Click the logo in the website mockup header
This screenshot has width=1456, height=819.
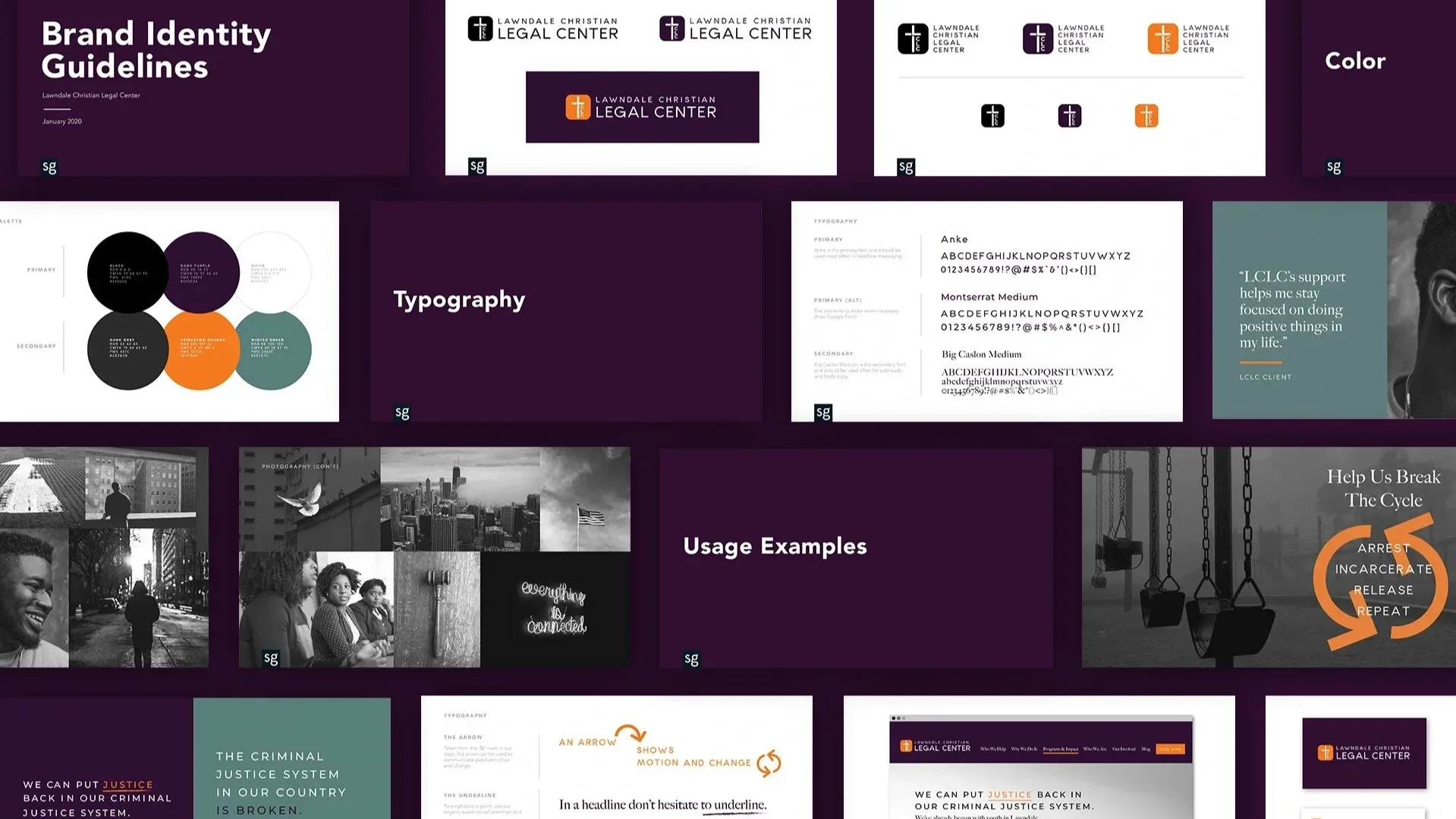click(x=935, y=746)
